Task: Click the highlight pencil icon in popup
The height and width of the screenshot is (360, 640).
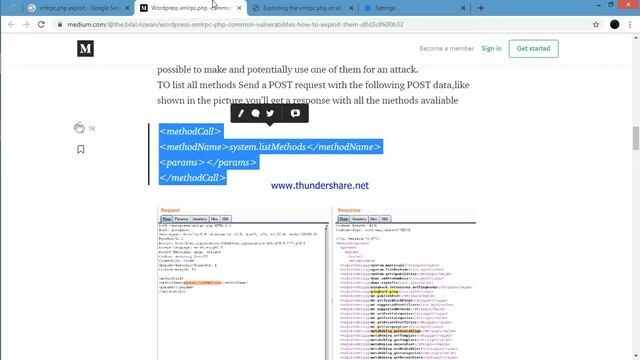Action: coord(241,113)
